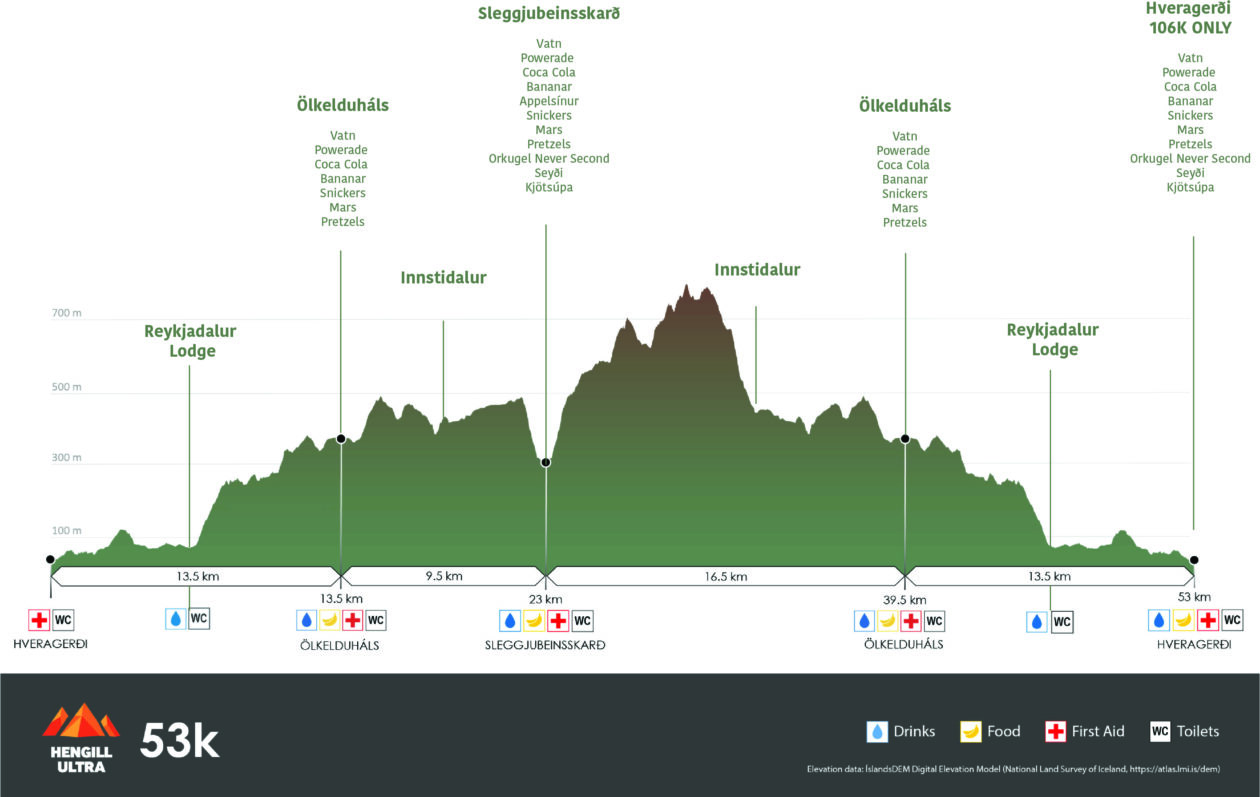Click 'Kjötsúpa' under Sleggjubeinsskarð list

pyautogui.click(x=549, y=187)
